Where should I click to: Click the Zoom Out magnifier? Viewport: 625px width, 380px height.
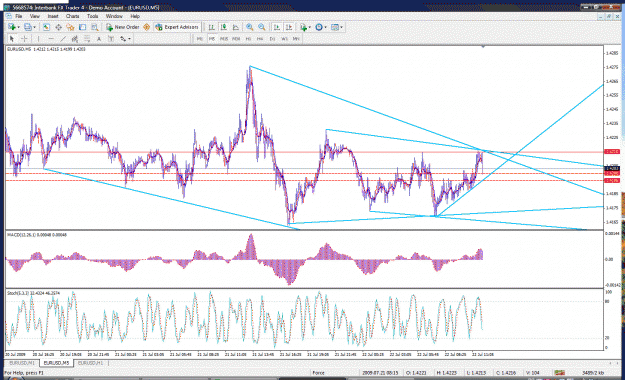[x=261, y=27]
